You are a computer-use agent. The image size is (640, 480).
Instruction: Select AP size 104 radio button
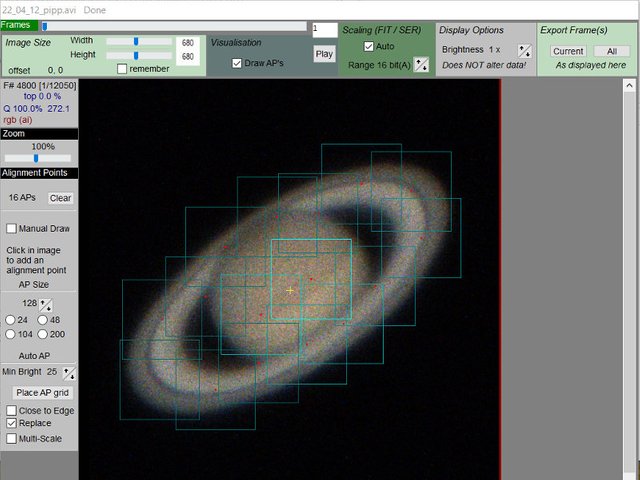click(10, 334)
